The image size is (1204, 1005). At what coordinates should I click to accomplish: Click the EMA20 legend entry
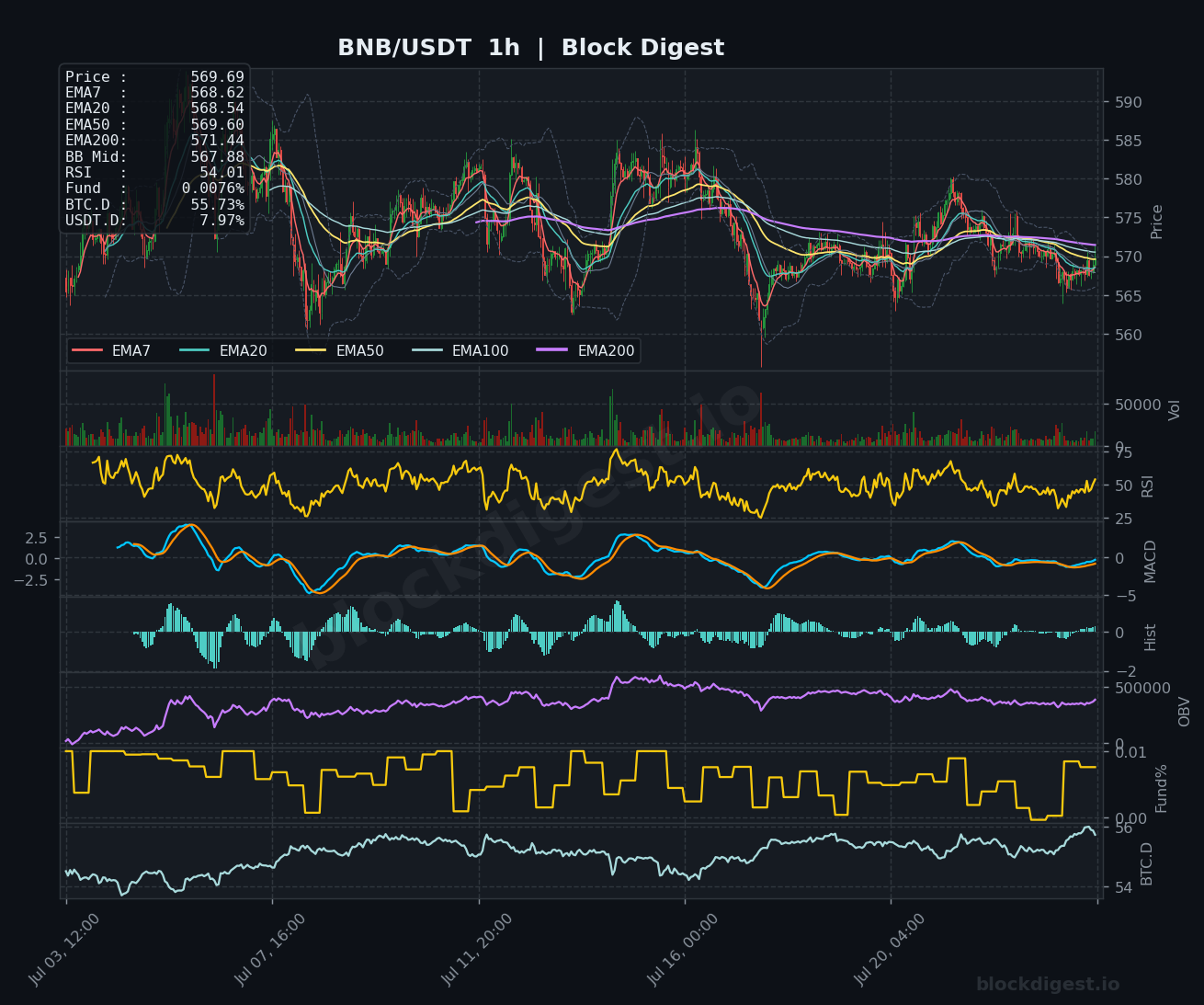(x=223, y=350)
